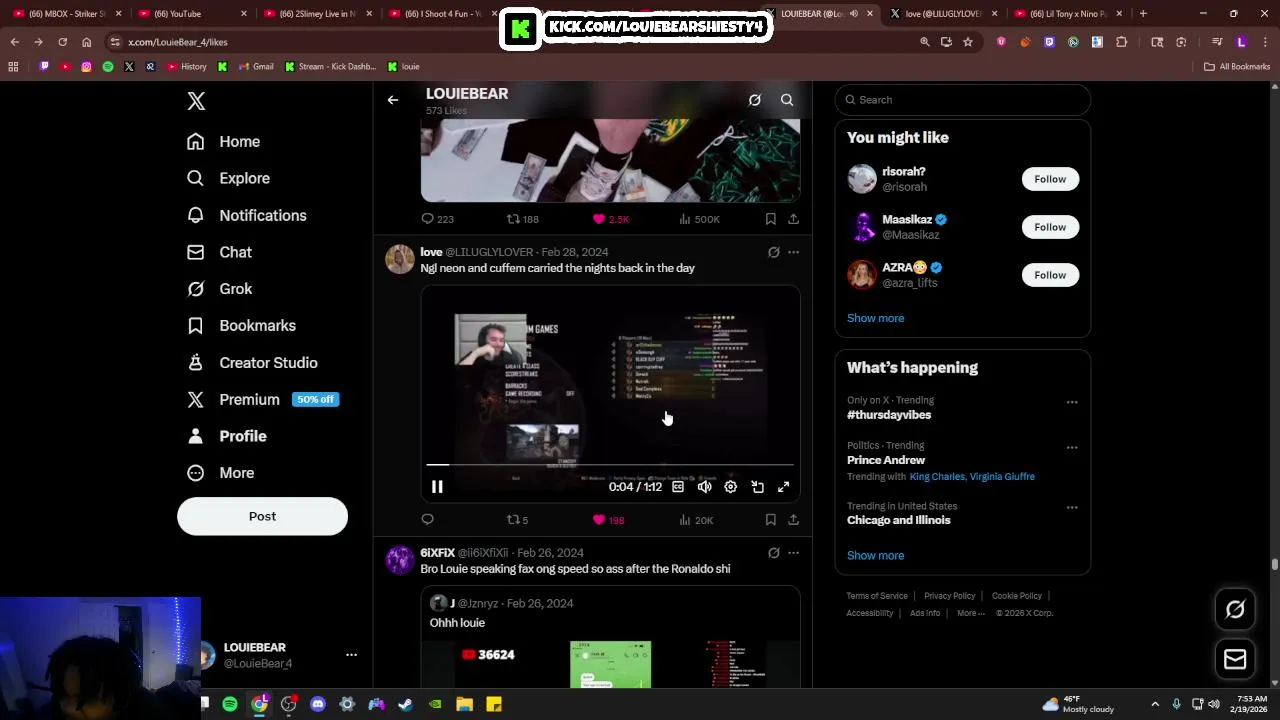This screenshot has width=1280, height=720.
Task: Follow risorah?
Action: coord(1050,179)
